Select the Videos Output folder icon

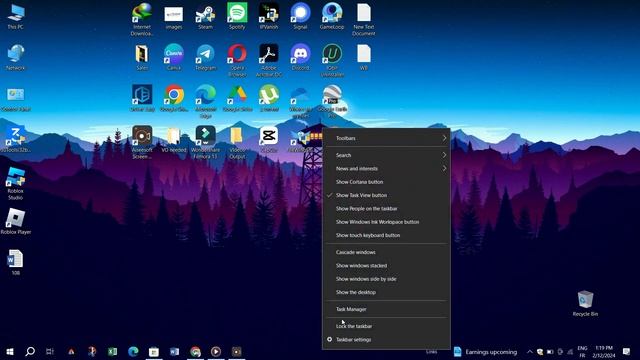[x=237, y=142]
